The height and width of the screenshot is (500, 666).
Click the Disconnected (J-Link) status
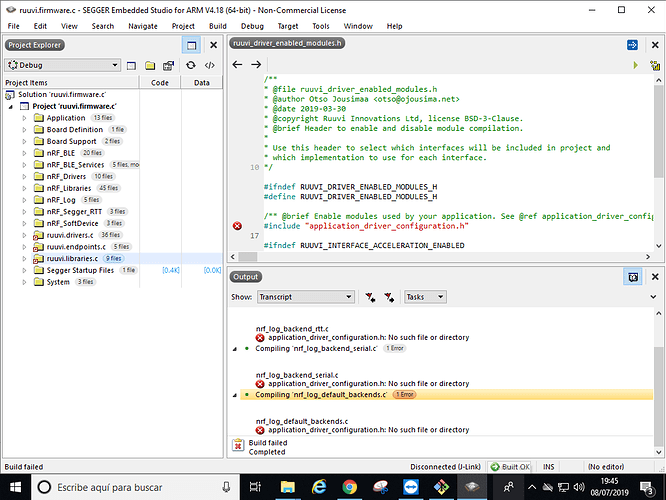445,466
